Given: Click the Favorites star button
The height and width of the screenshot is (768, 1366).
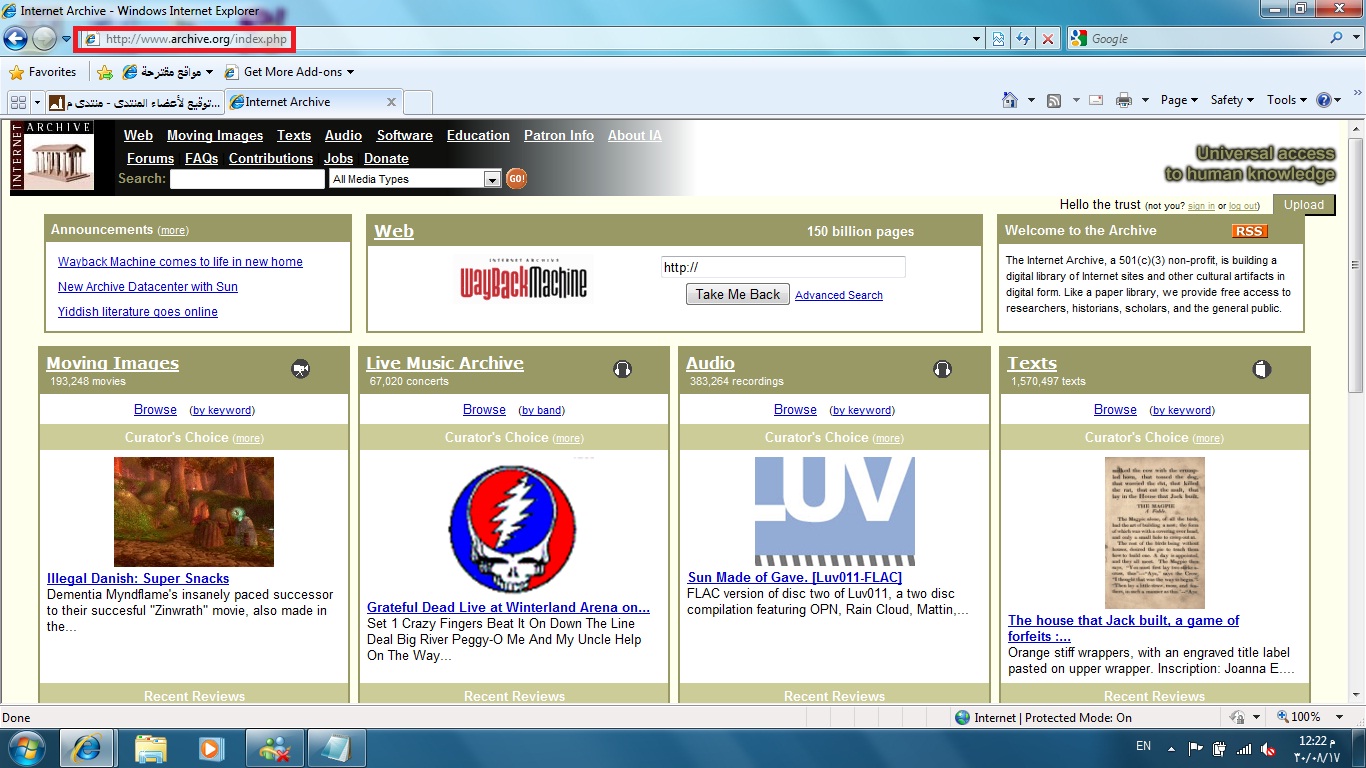Looking at the screenshot, I should [43, 72].
